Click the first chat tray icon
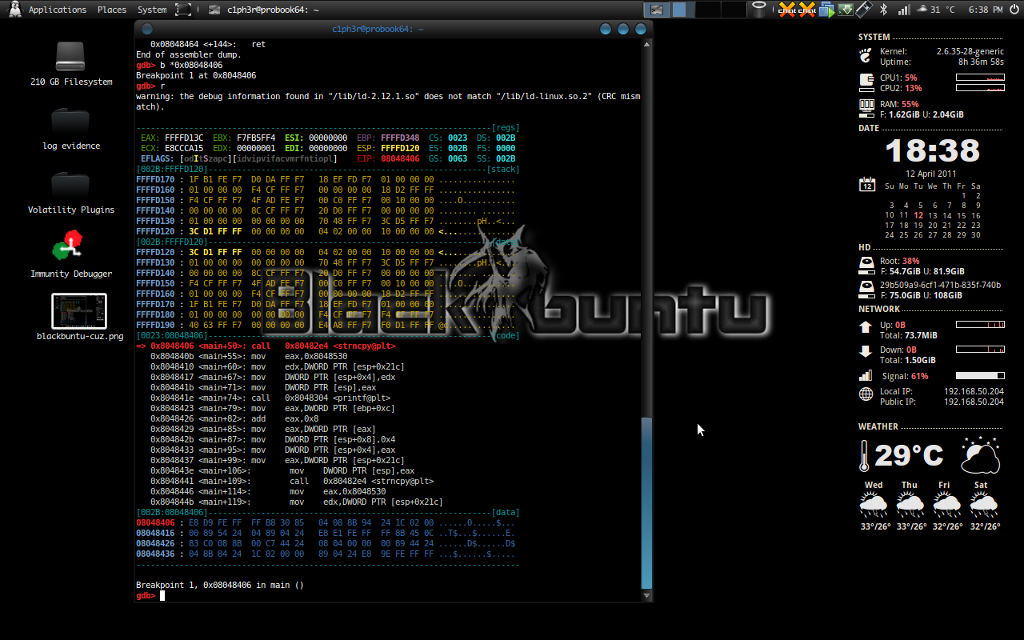Image resolution: width=1024 pixels, height=640 pixels. [x=787, y=10]
